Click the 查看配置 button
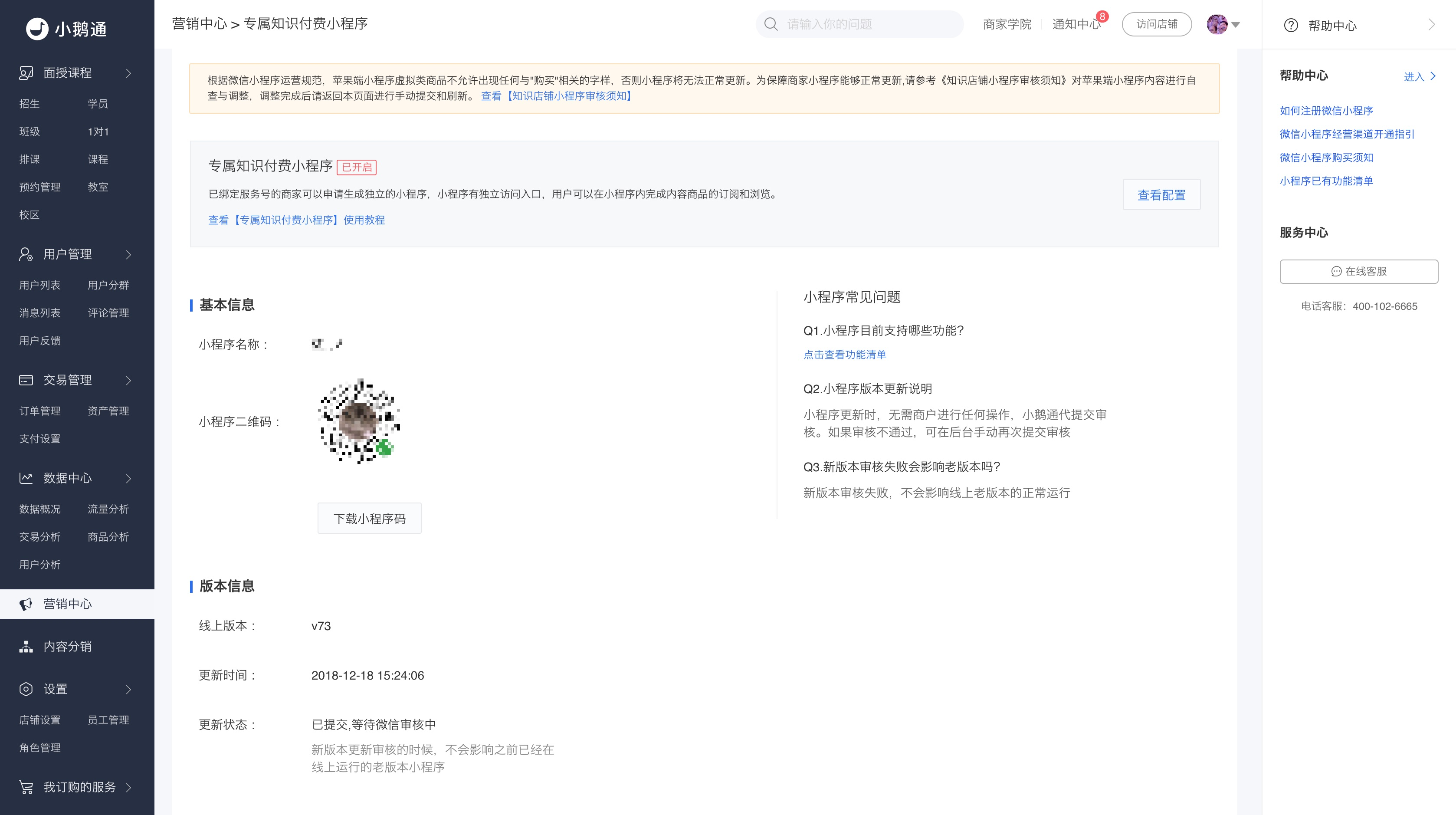Screen dimensions: 1456x815 pos(1161,195)
